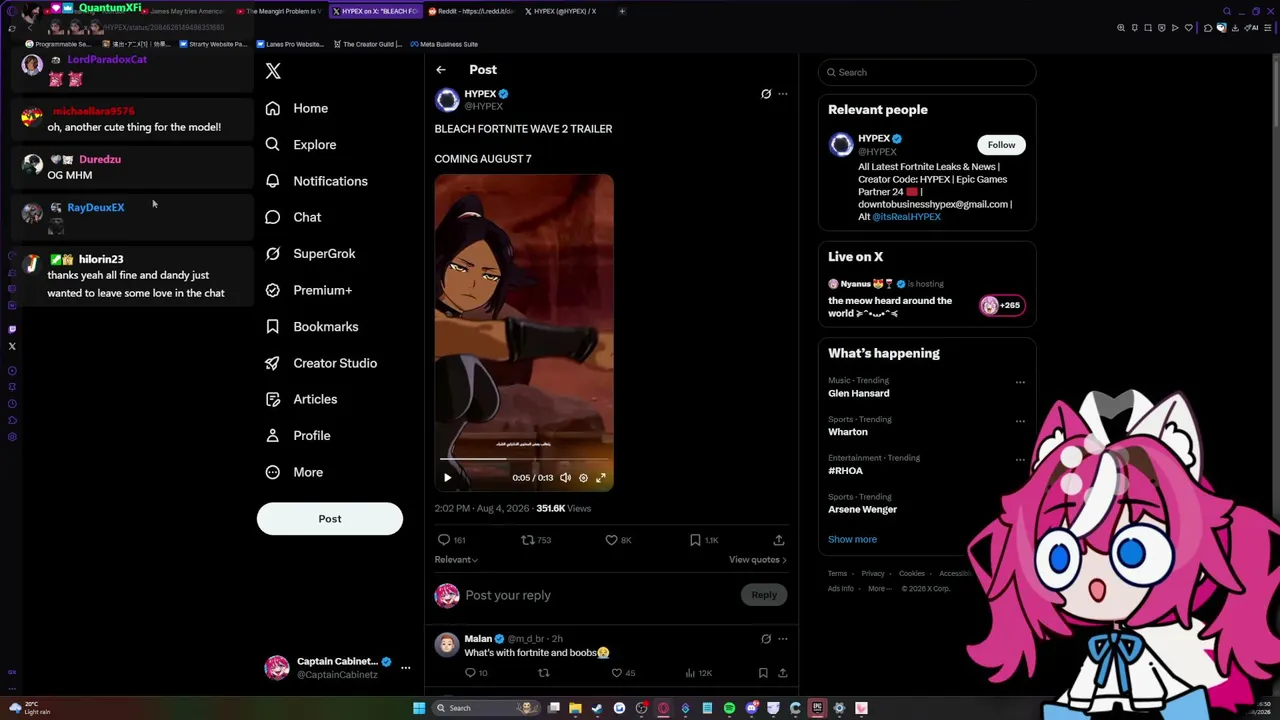
Task: Bookmark Malan's reply
Action: (763, 673)
